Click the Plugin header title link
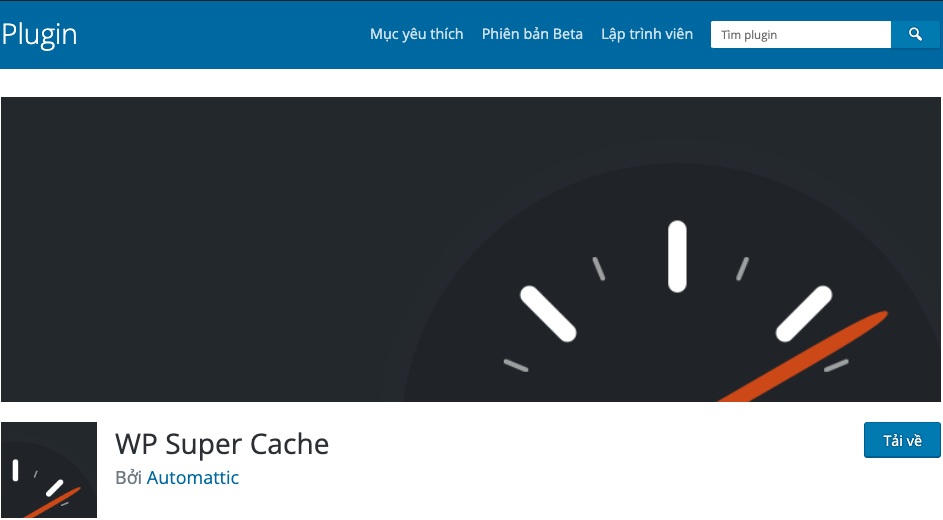This screenshot has width=943, height=520. (39, 34)
